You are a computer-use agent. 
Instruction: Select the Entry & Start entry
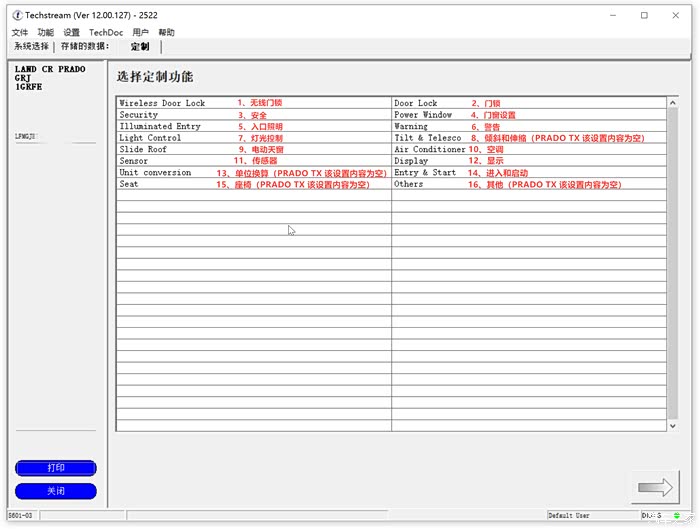[425, 173]
